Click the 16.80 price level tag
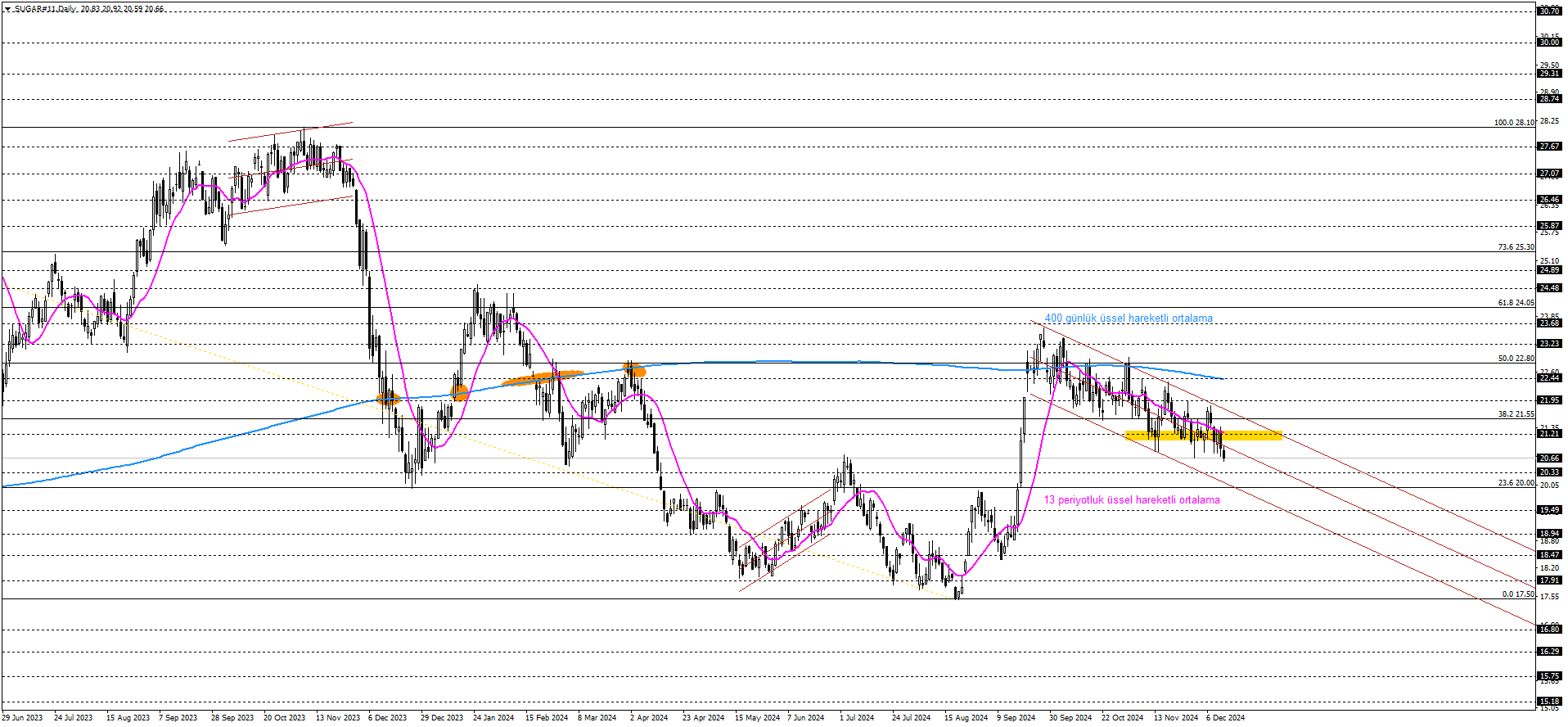The width and height of the screenshot is (1568, 727). pos(1549,630)
